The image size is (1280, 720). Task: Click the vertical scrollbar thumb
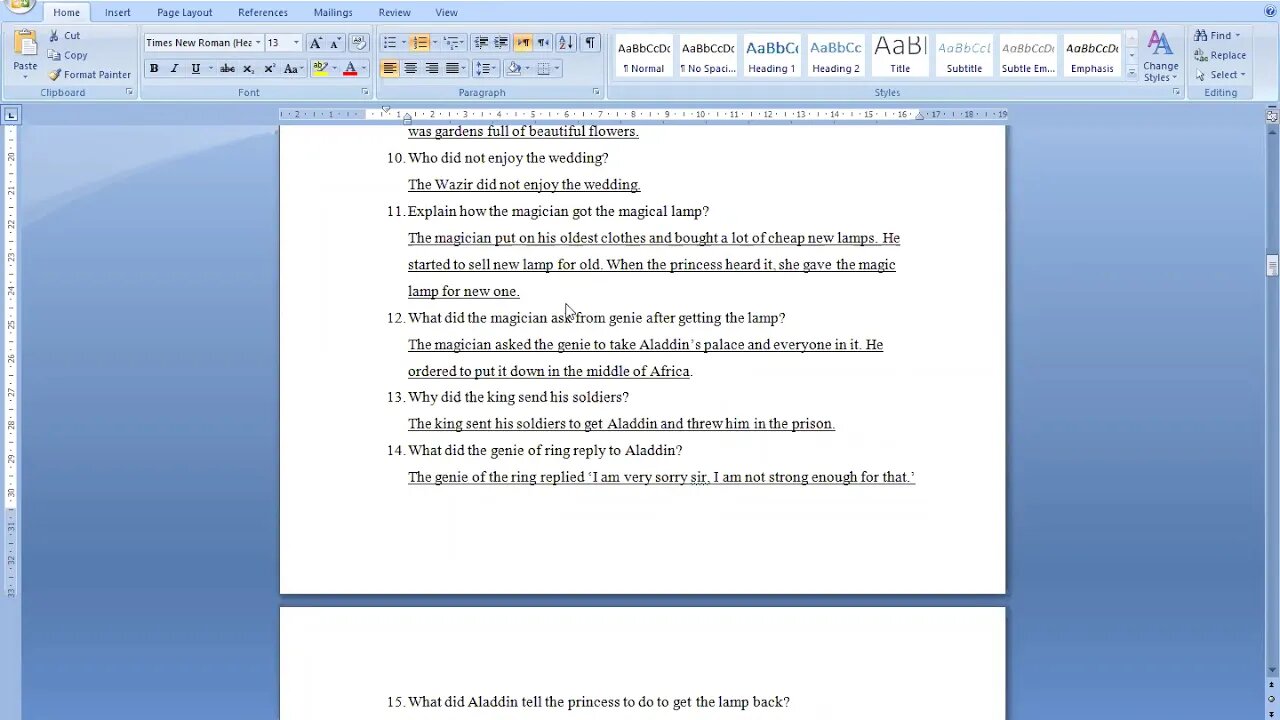coord(1272,265)
